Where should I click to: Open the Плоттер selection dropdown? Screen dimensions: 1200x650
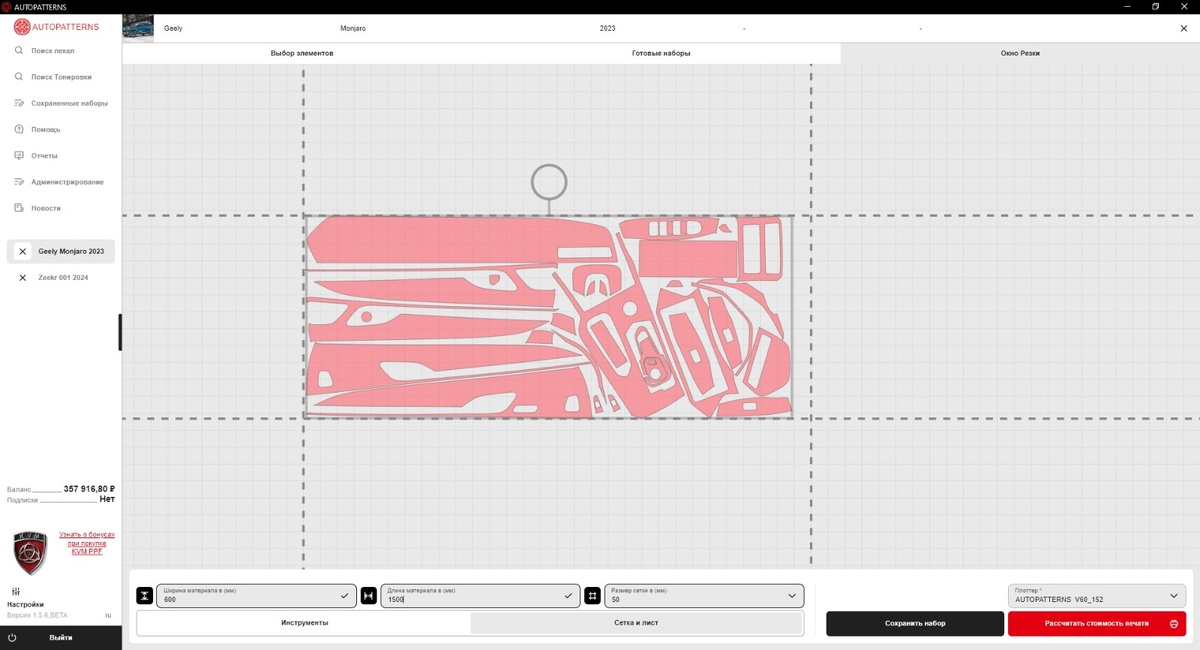(x=1097, y=596)
